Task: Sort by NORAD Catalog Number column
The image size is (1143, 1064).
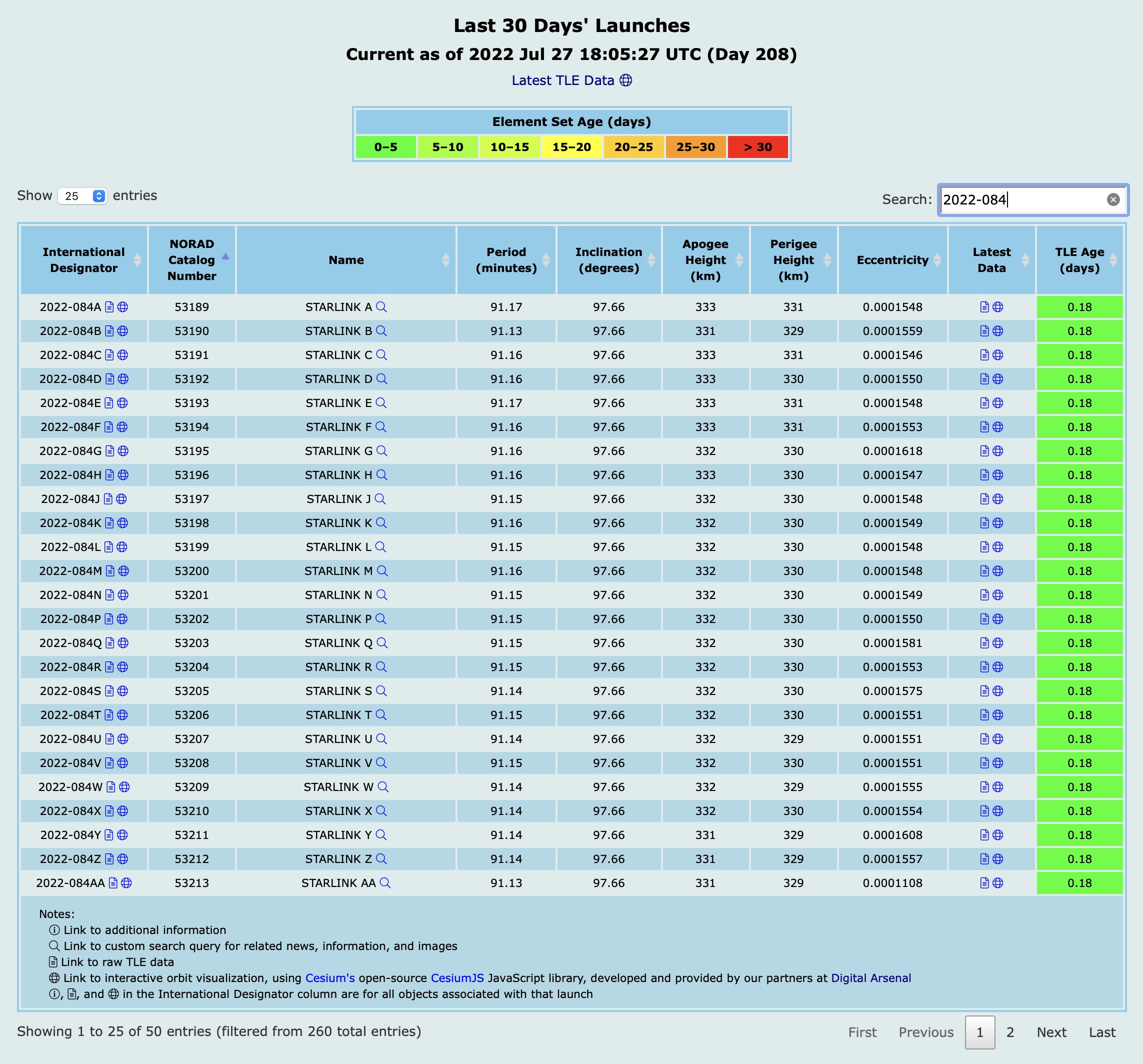Action: 192,260
